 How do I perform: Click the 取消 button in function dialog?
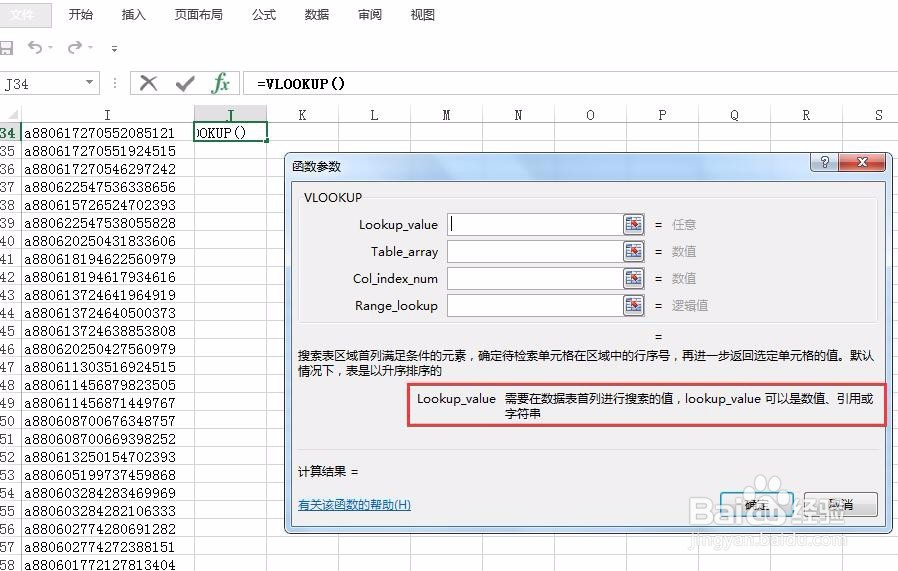click(x=841, y=505)
